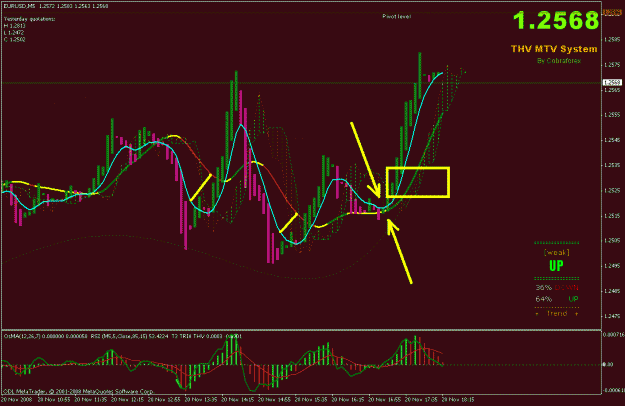Image resolution: width=625 pixels, height=406 pixels.
Task: Click the current price tag on the price axis
Action: pos(612,82)
